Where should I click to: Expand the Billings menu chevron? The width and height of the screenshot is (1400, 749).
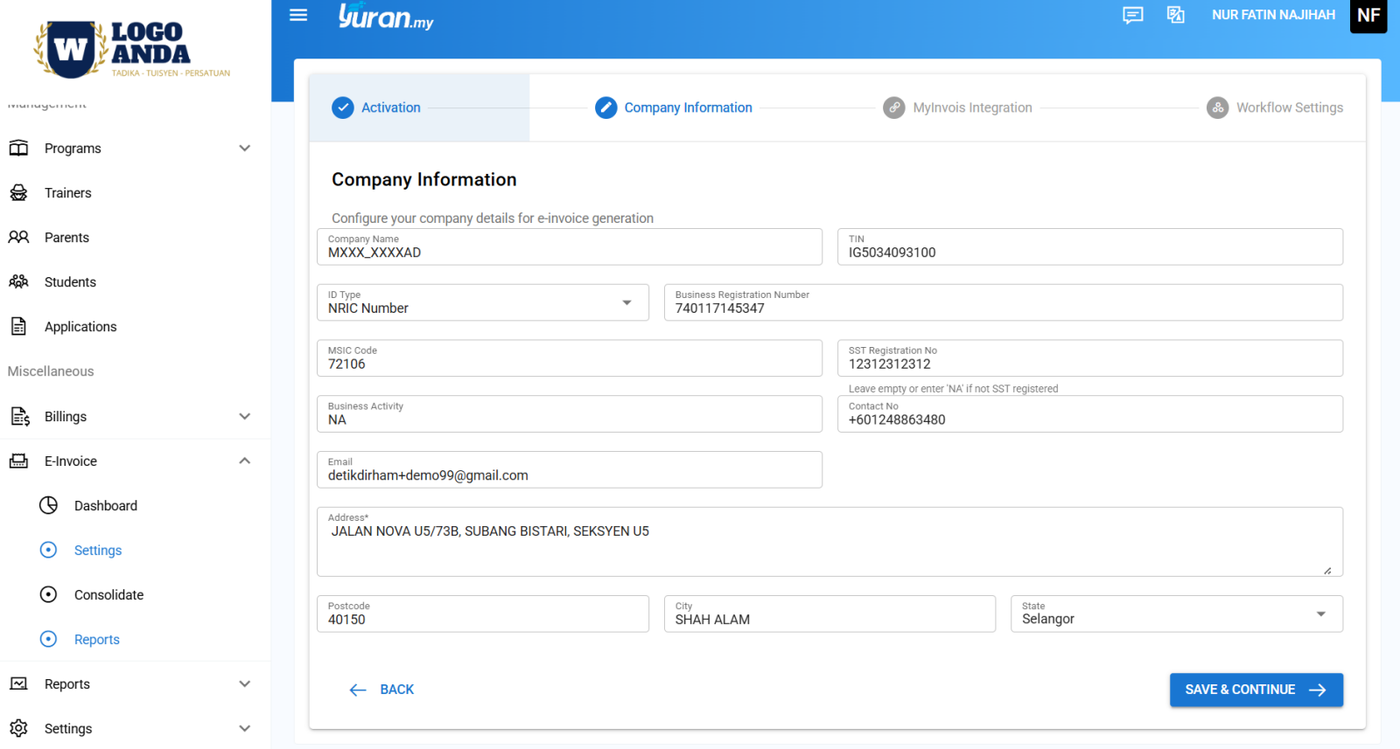245,417
